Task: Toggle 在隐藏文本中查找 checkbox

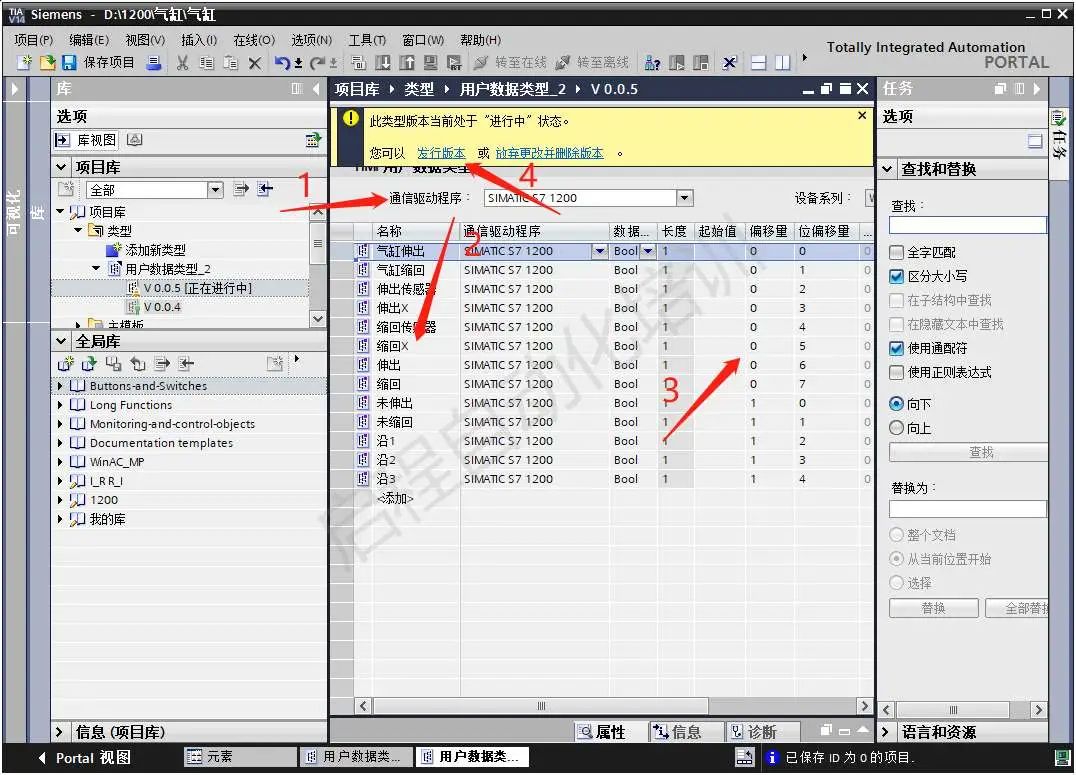Action: click(896, 325)
